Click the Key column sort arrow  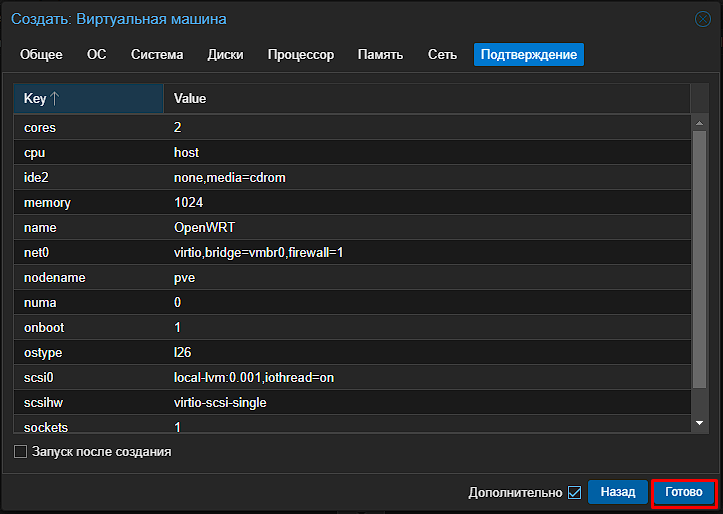54,98
